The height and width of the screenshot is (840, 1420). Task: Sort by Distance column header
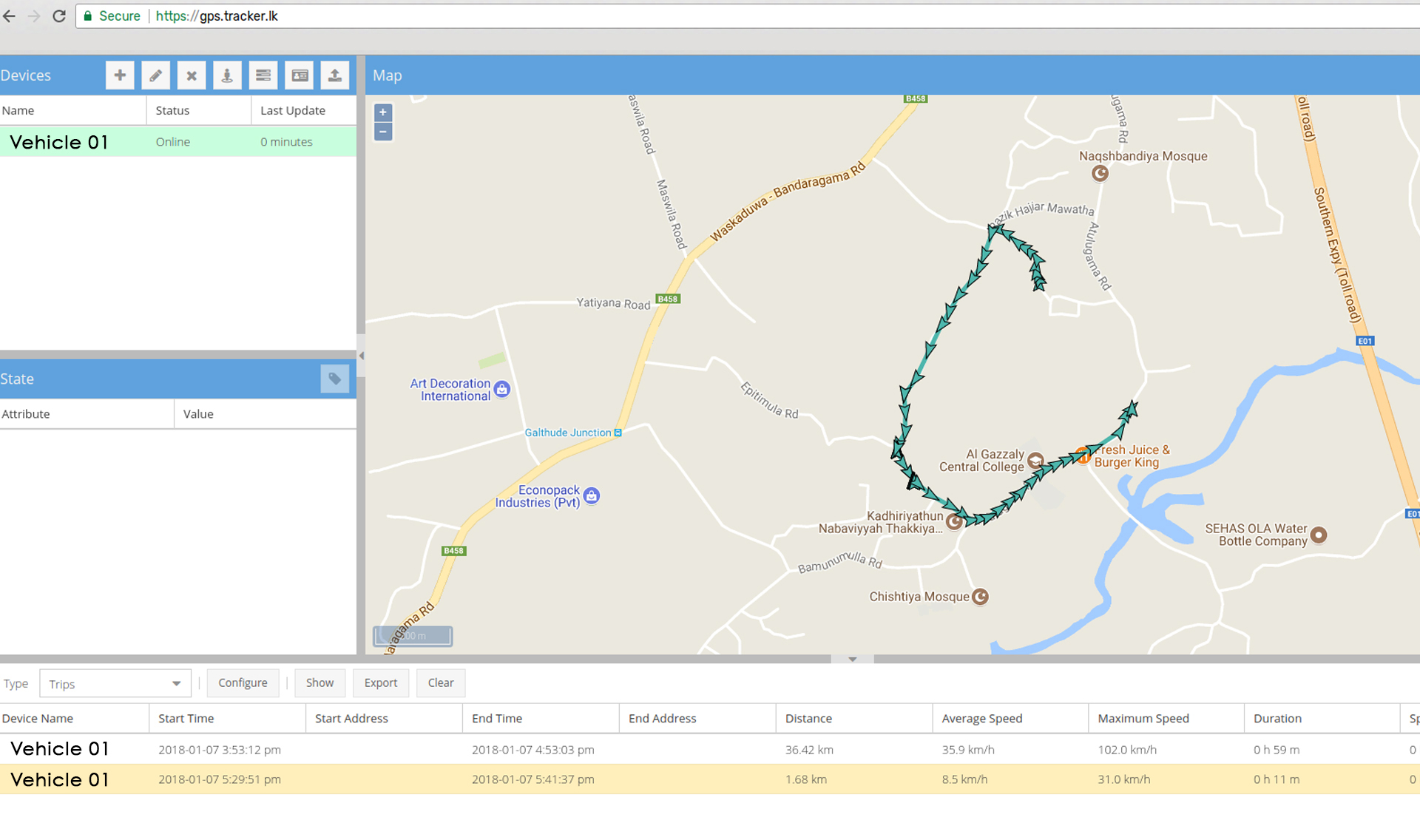coord(854,718)
